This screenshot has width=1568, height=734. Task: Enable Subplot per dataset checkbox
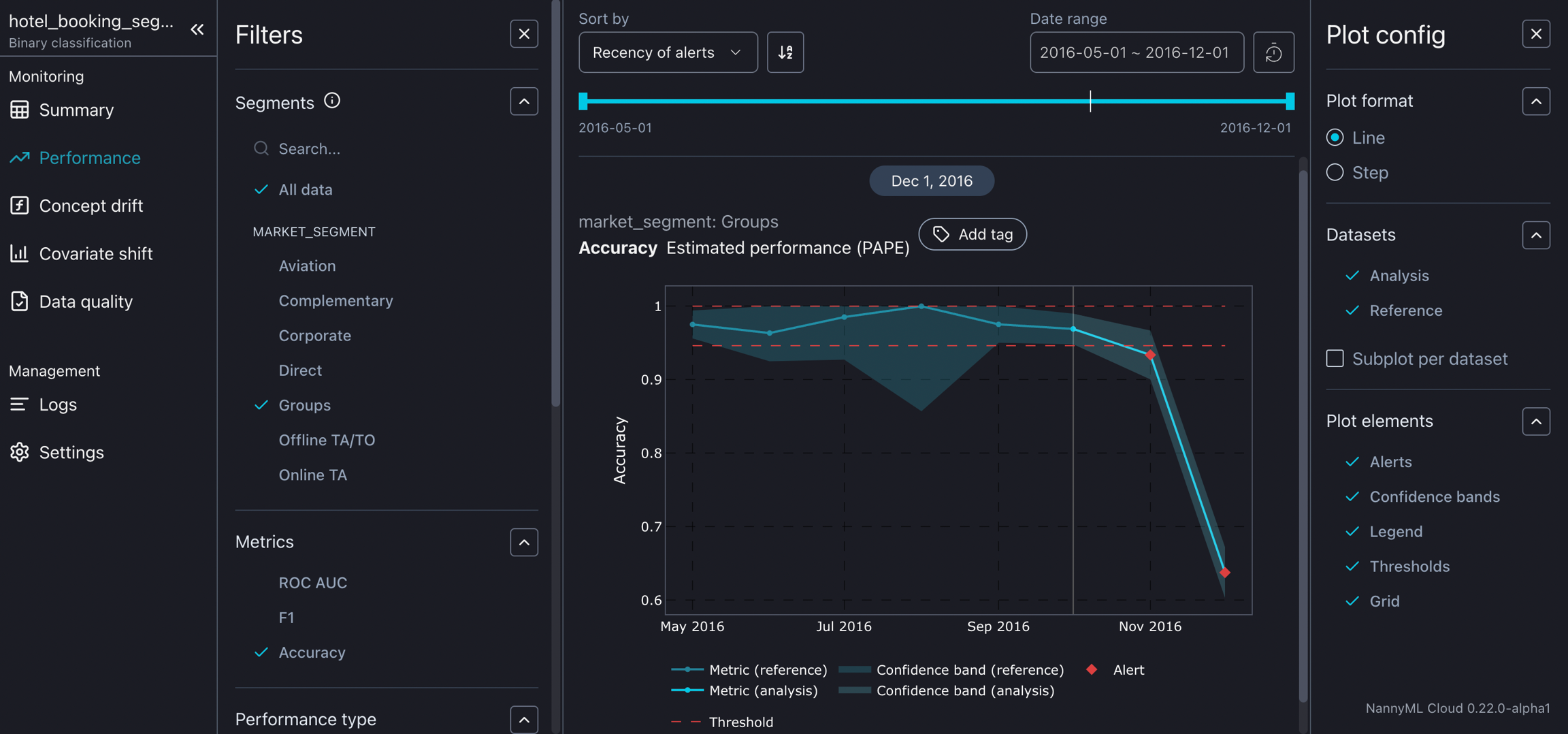(x=1335, y=359)
